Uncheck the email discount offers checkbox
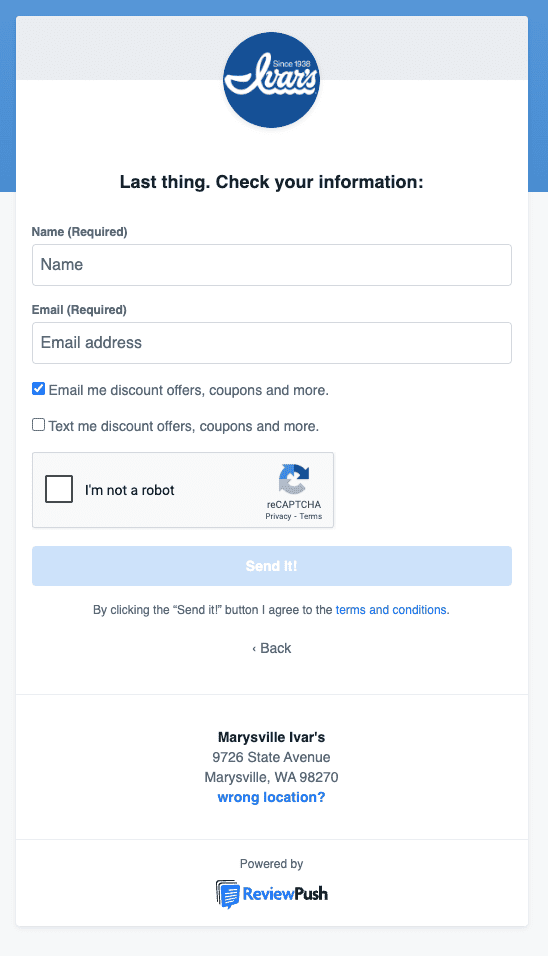Viewport: 548px width, 956px height. [x=38, y=389]
